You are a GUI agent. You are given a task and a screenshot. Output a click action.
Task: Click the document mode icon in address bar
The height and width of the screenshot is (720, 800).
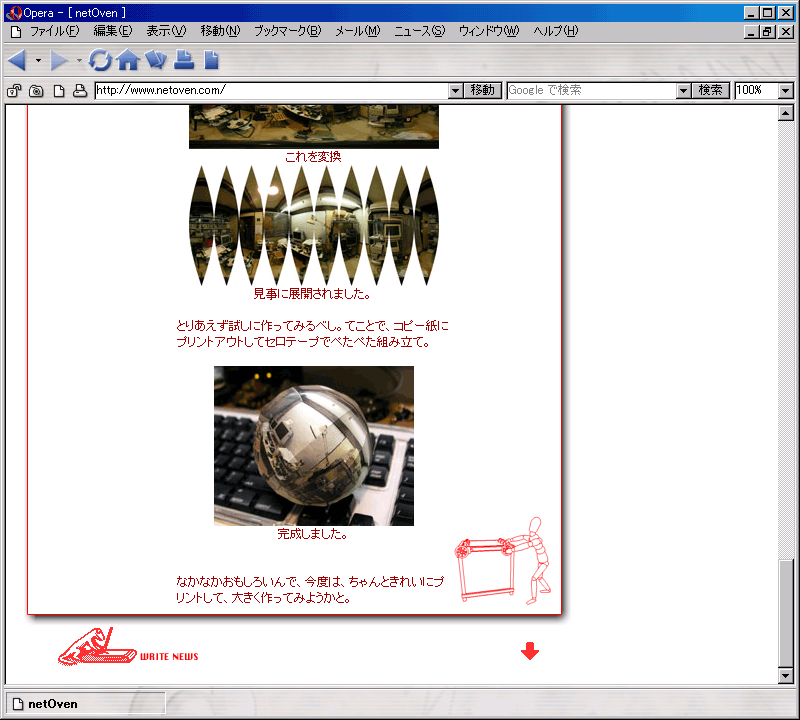[x=59, y=91]
